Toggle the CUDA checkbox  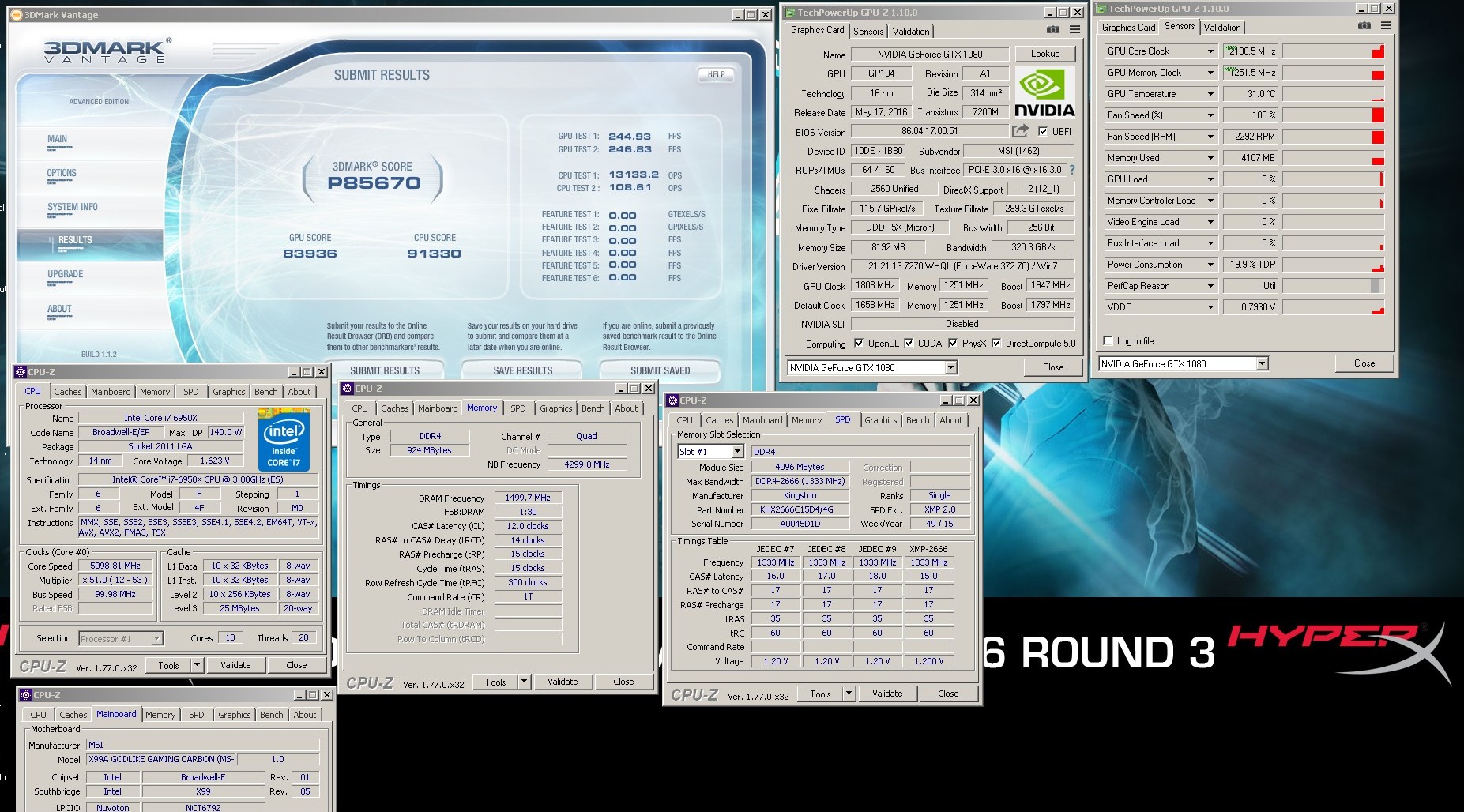click(909, 344)
